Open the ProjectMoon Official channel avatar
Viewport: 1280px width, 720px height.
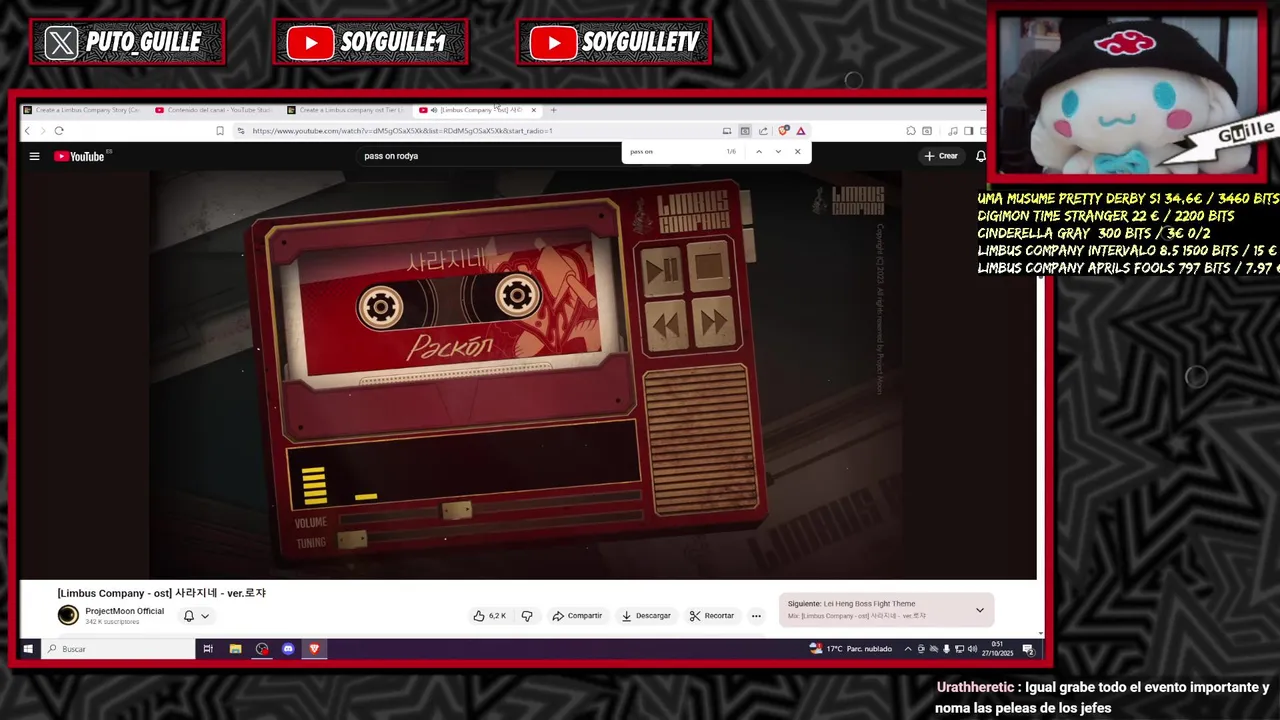(68, 615)
